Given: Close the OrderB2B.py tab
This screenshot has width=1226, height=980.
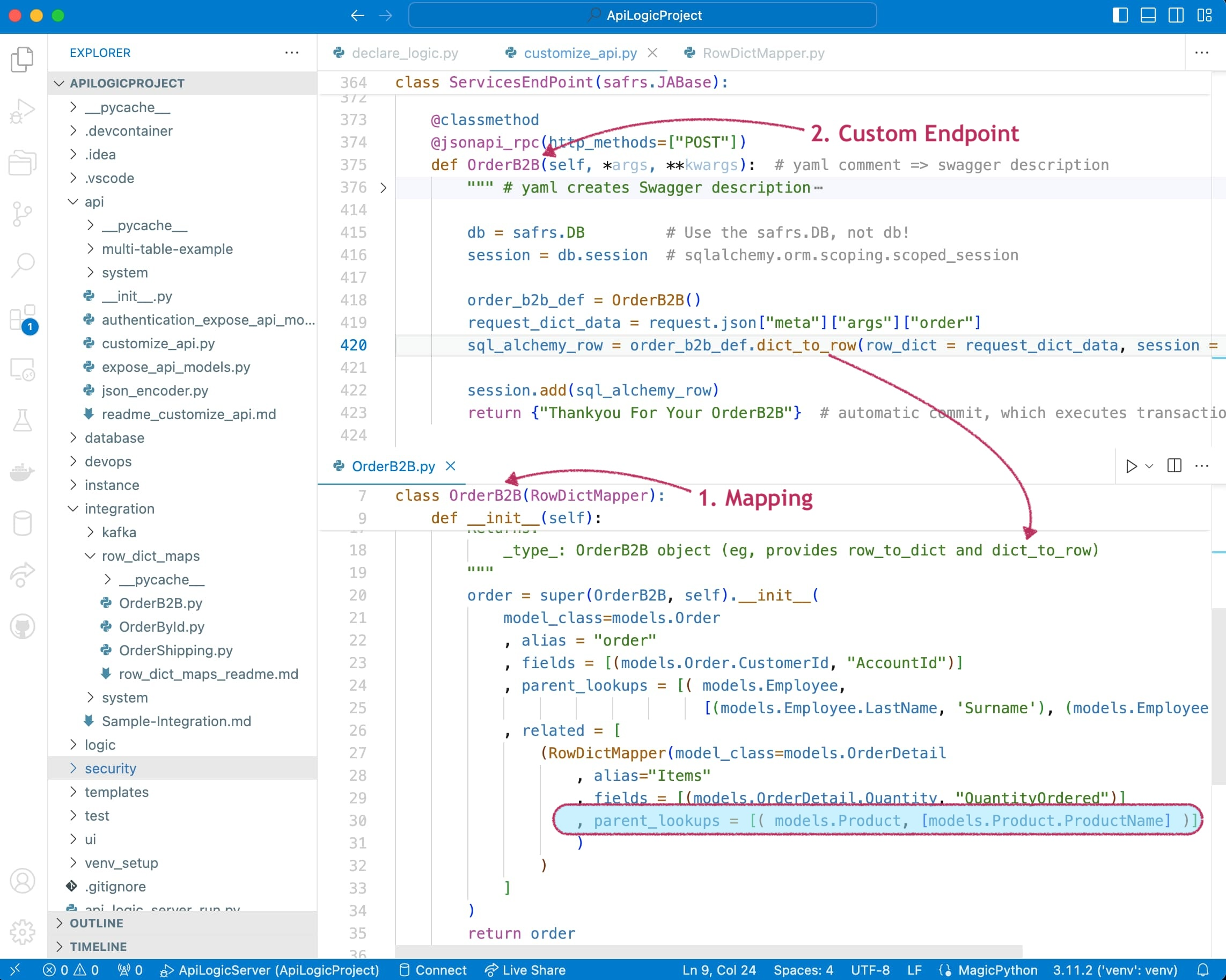Looking at the screenshot, I should click(x=450, y=466).
